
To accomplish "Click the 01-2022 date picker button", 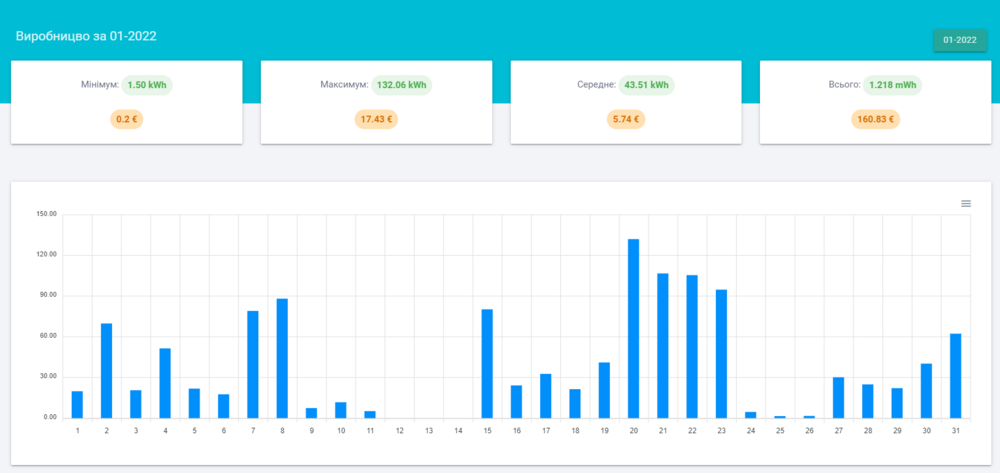I will click(x=959, y=40).
